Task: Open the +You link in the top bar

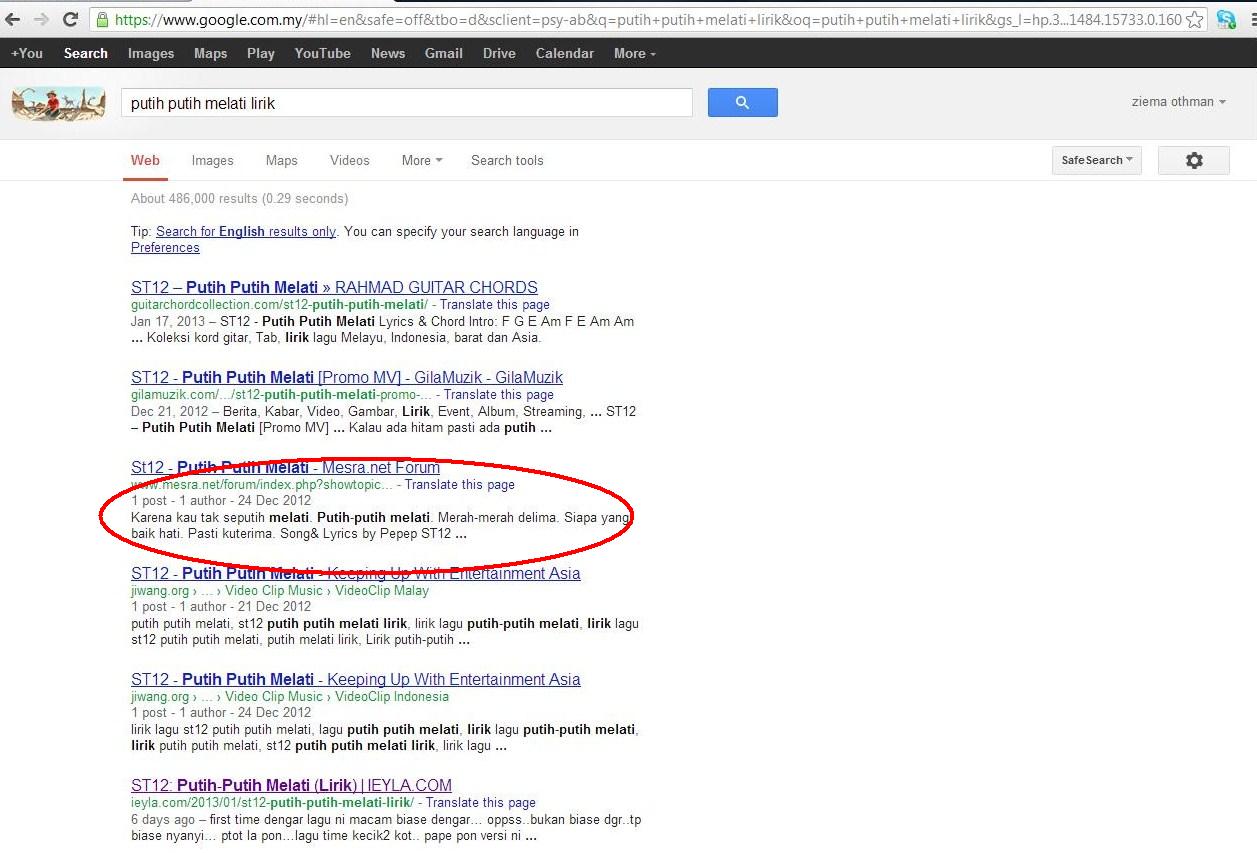Action: tap(27, 53)
